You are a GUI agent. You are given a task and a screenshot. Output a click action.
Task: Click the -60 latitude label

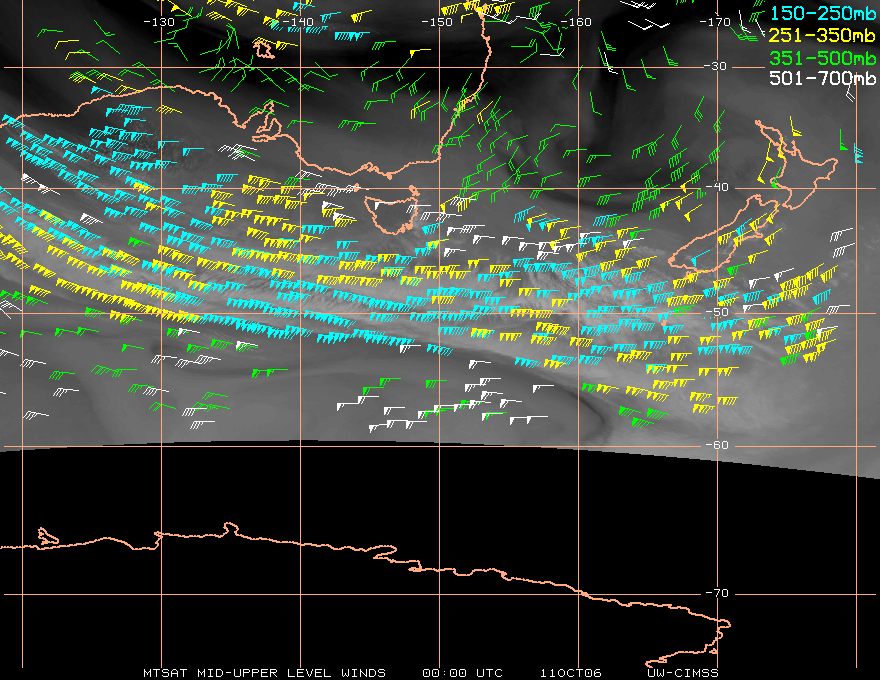click(x=717, y=445)
